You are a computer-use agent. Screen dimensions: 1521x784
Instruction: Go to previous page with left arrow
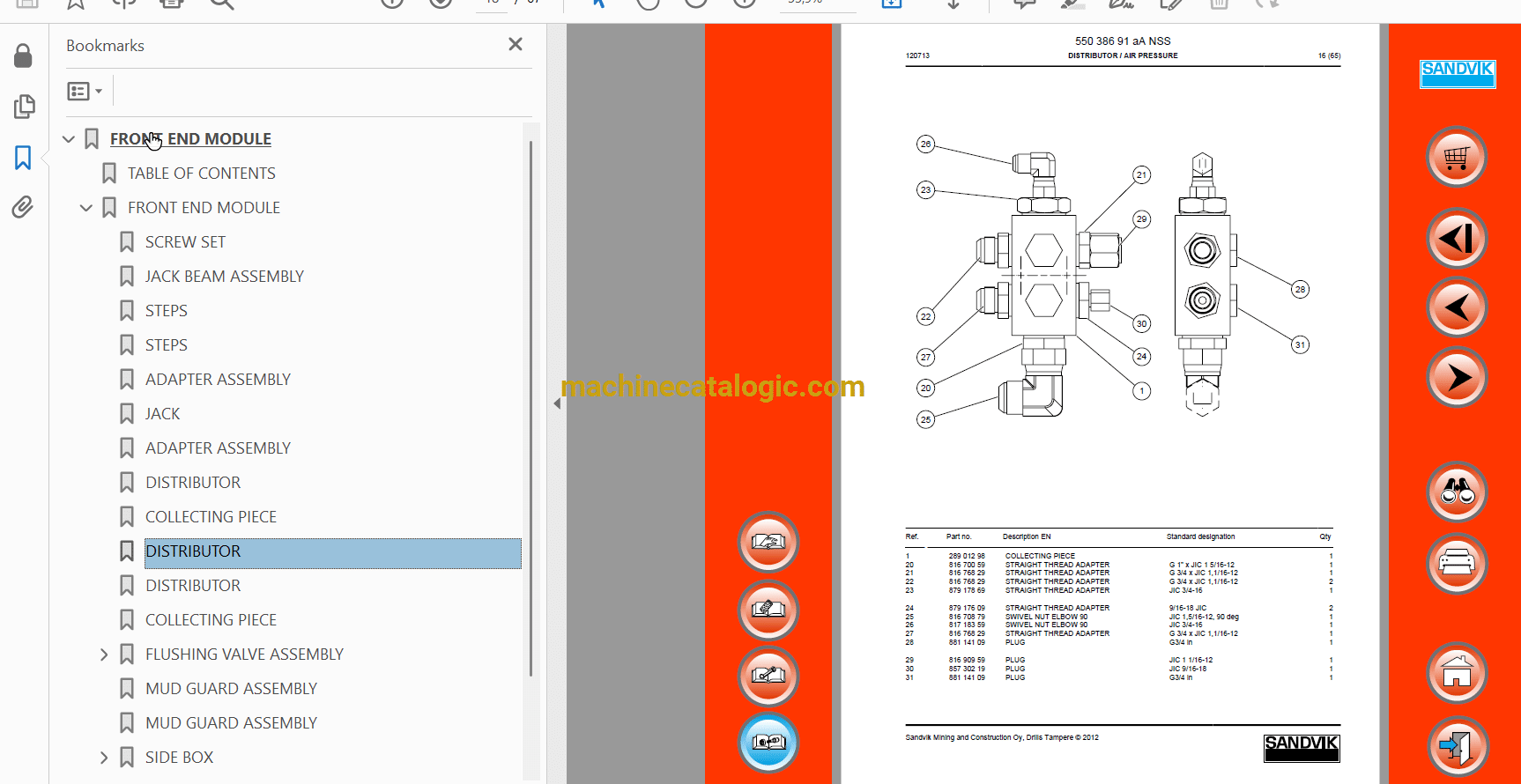[x=1457, y=307]
